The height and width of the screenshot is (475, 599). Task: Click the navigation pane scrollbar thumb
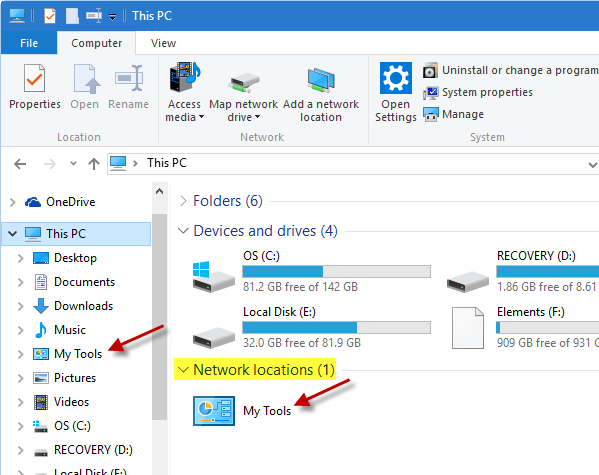(159, 317)
